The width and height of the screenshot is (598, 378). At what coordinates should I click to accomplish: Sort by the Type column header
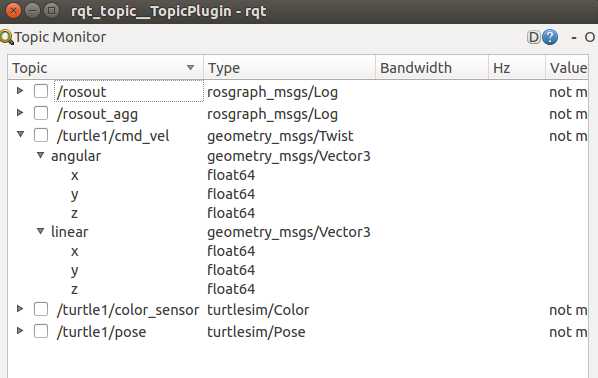(289, 68)
